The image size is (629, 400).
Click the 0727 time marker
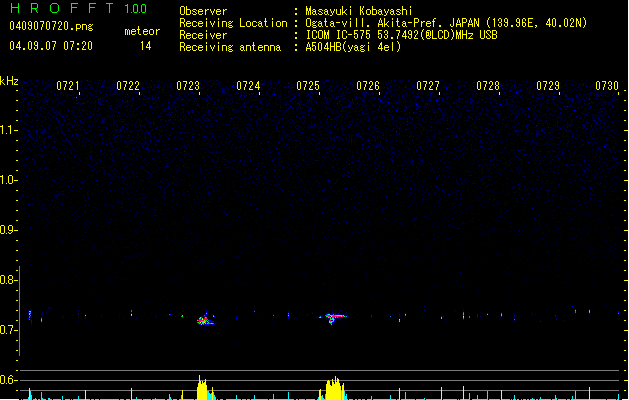(x=428, y=86)
